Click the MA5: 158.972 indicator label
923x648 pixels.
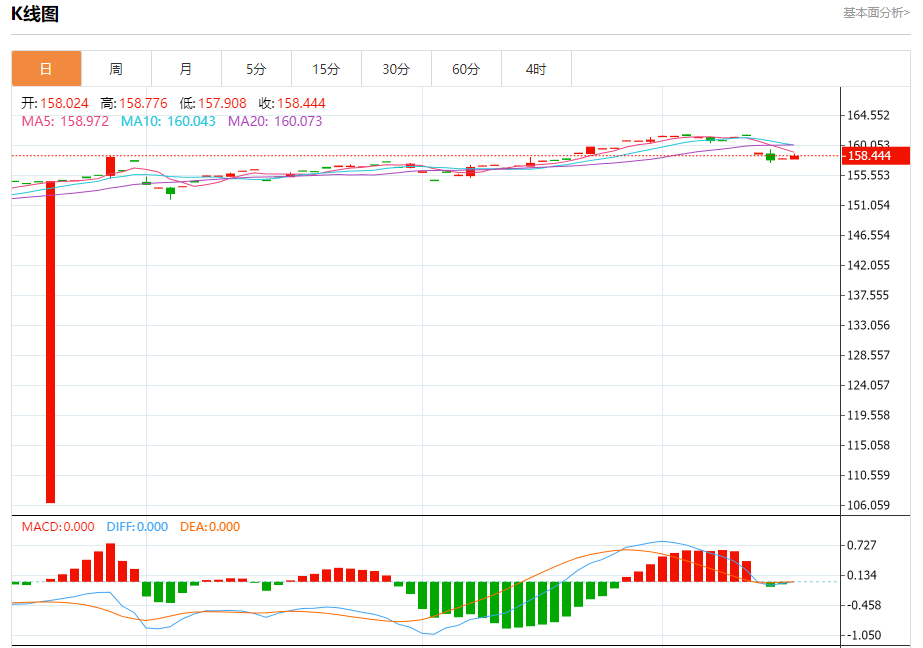65,121
